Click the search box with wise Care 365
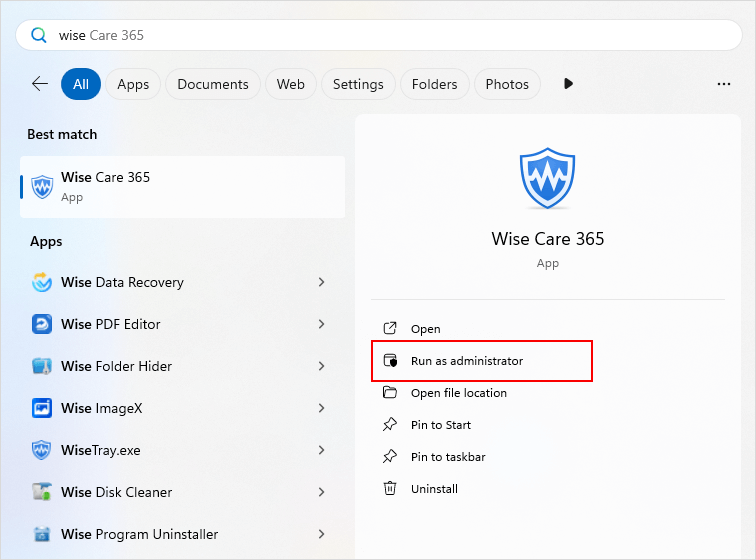 click(x=378, y=35)
